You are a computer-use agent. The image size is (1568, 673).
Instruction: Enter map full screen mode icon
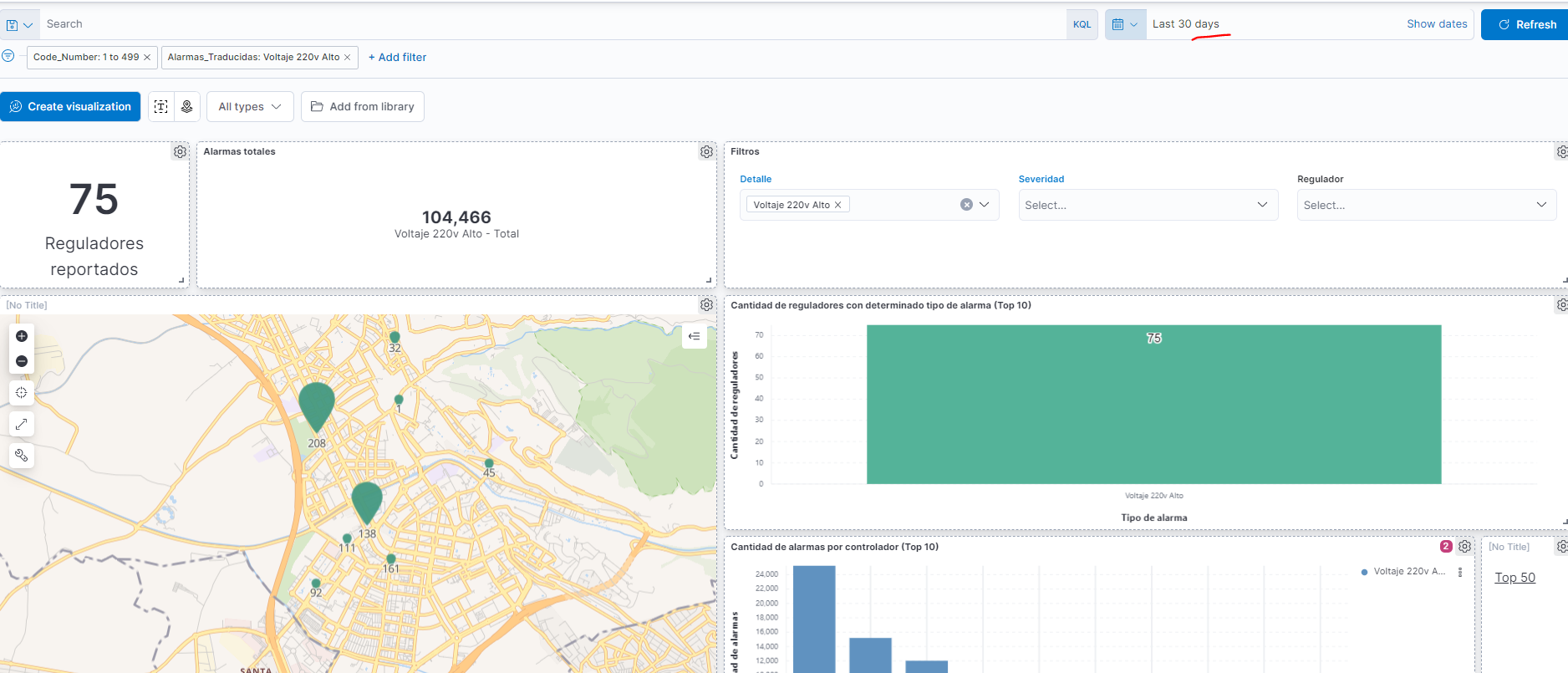(22, 424)
